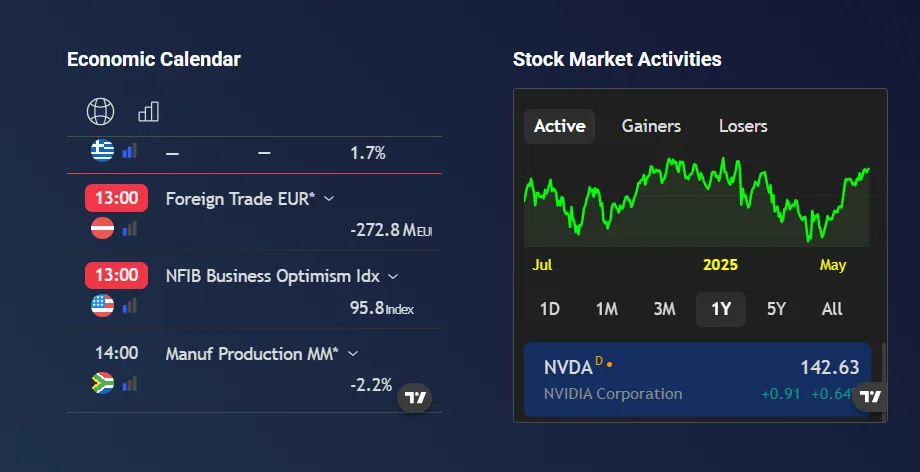Image resolution: width=920 pixels, height=472 pixels.
Task: Click the bar chart importance filter icon
Action: (x=148, y=111)
